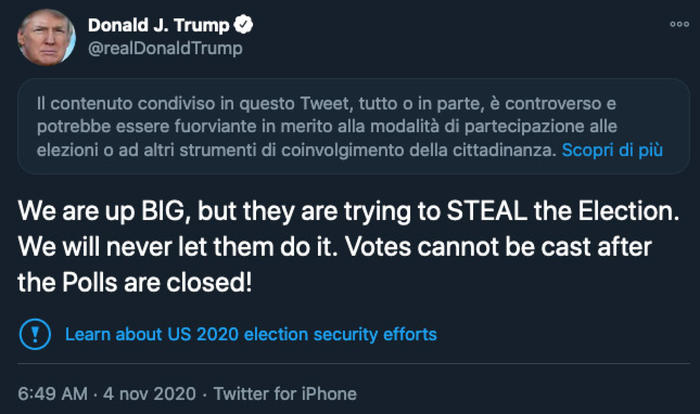This screenshot has height=414, width=700.
Task: Open the "Twitter for iPhone" source link
Action: pyautogui.click(x=285, y=393)
